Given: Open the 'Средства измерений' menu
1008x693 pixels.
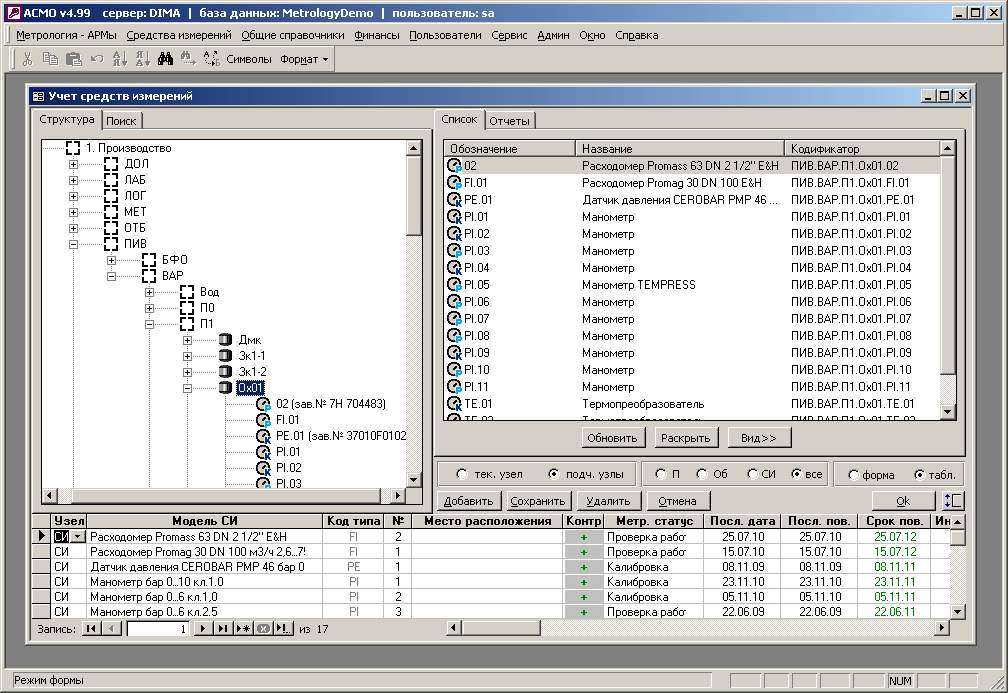Looking at the screenshot, I should pyautogui.click(x=179, y=35).
